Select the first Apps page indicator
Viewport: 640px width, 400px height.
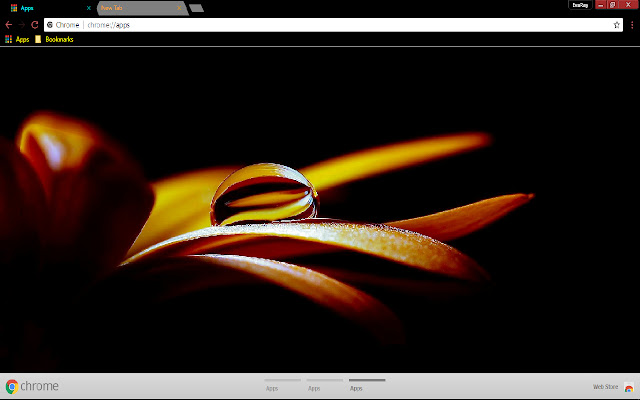[281, 385]
